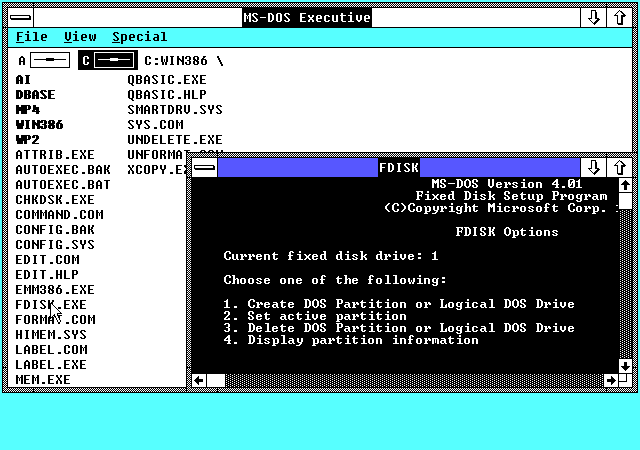Minimize the FDISK window
Viewport: 640px width, 450px height.
tap(593, 167)
